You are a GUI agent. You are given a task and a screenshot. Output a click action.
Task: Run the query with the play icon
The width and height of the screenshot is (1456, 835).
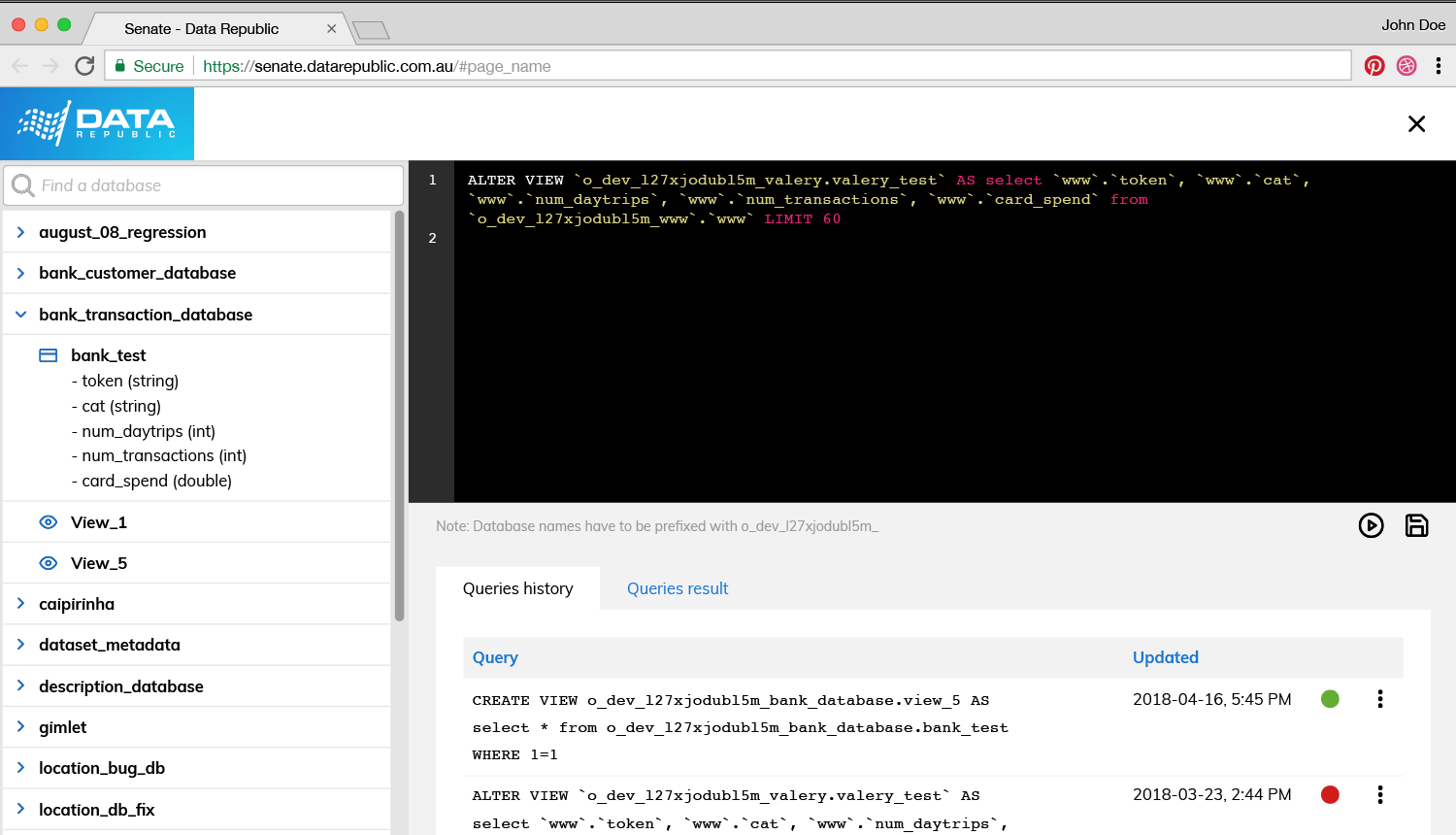(1371, 526)
